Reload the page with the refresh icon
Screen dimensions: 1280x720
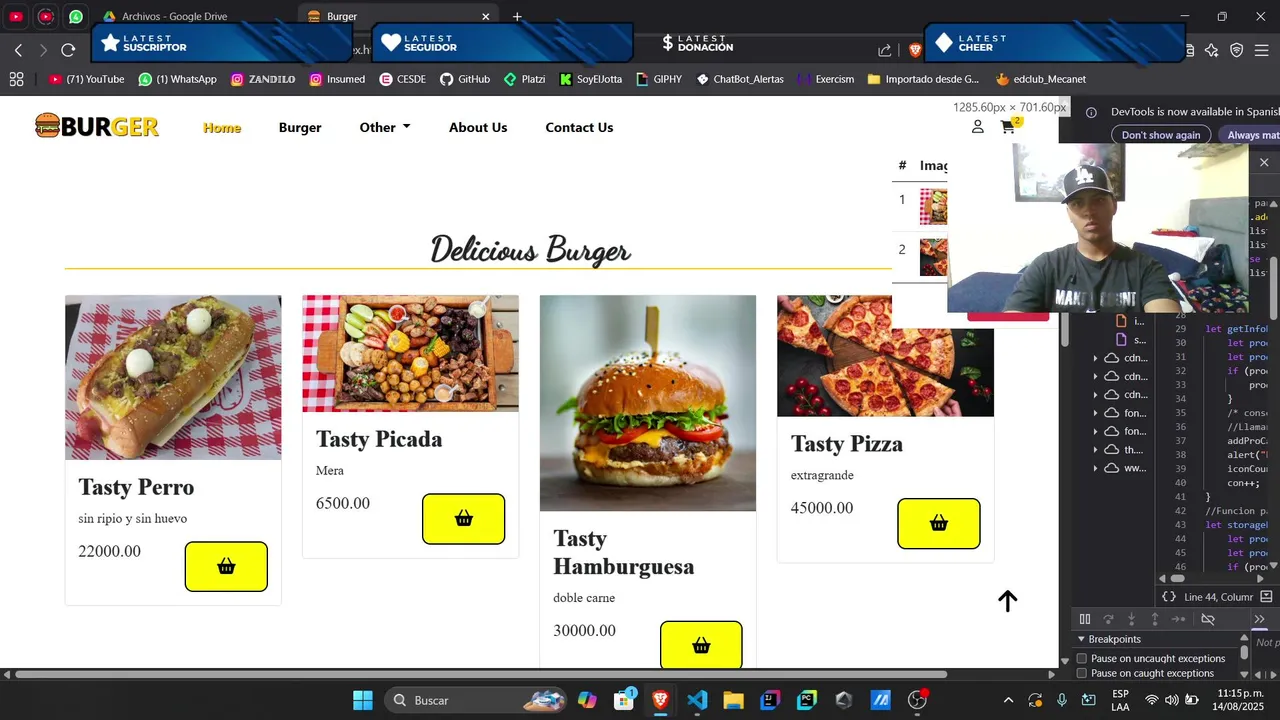68,50
